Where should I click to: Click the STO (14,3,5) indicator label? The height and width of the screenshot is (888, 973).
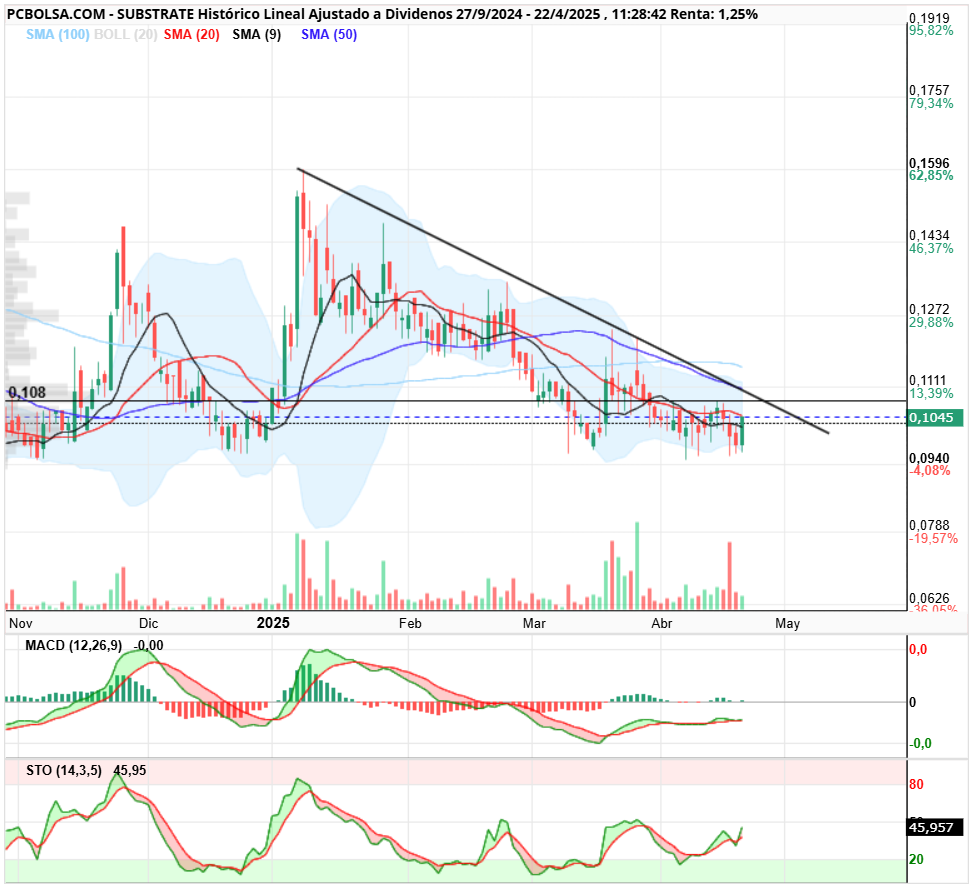(x=64, y=771)
